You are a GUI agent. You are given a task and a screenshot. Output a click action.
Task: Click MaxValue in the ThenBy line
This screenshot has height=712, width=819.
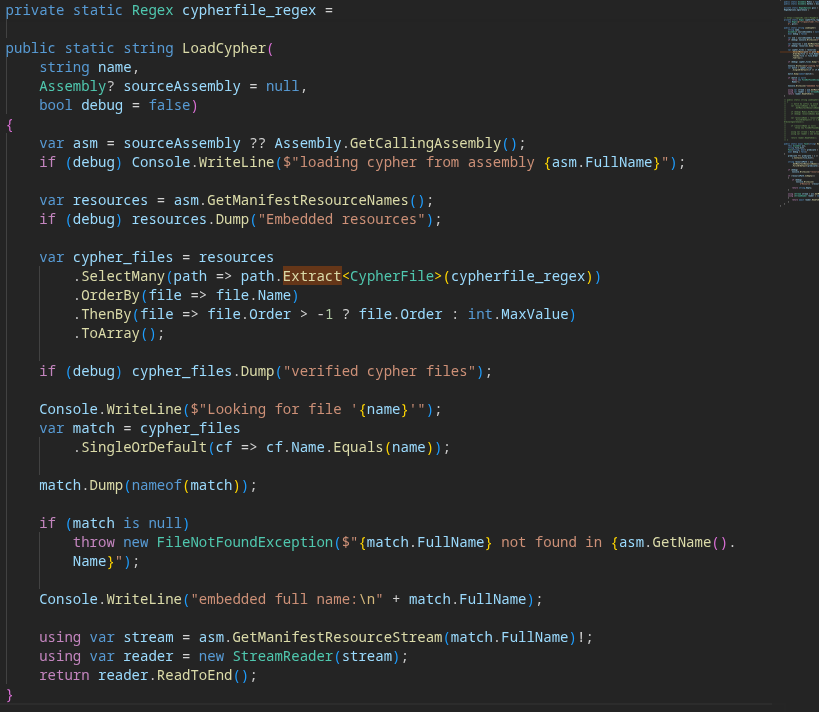tap(535, 314)
